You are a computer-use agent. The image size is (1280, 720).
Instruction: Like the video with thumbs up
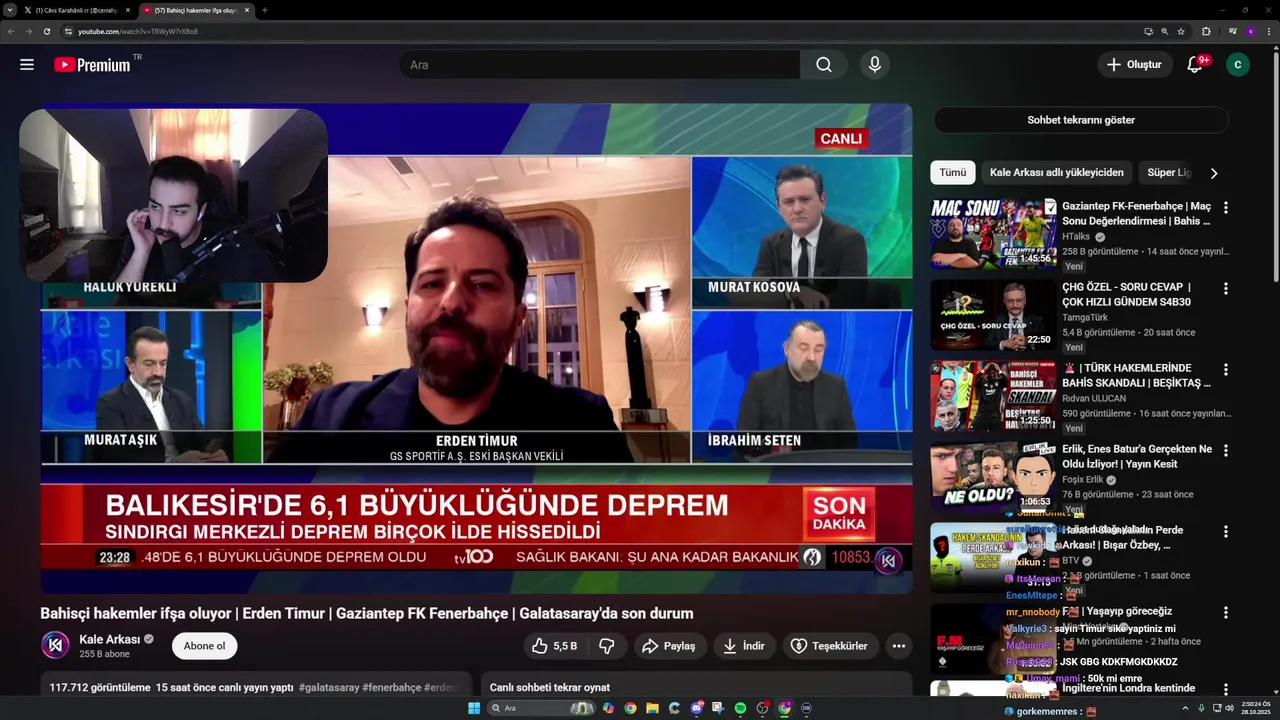click(x=553, y=646)
